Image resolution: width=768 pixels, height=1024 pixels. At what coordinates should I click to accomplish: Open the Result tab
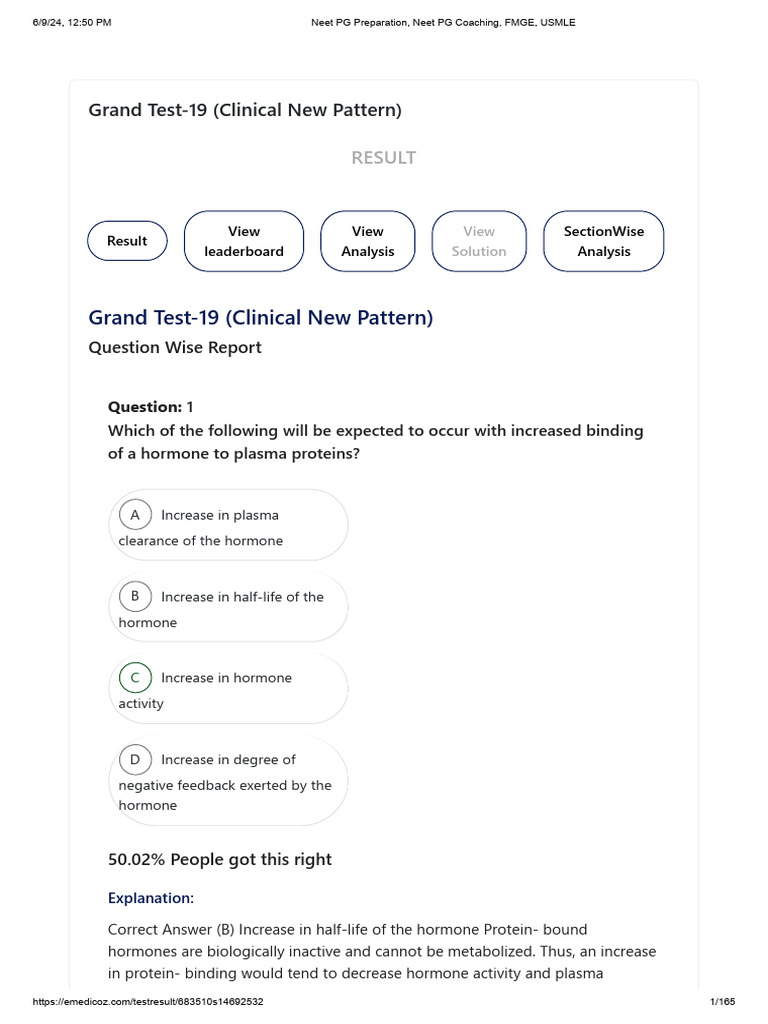(127, 241)
